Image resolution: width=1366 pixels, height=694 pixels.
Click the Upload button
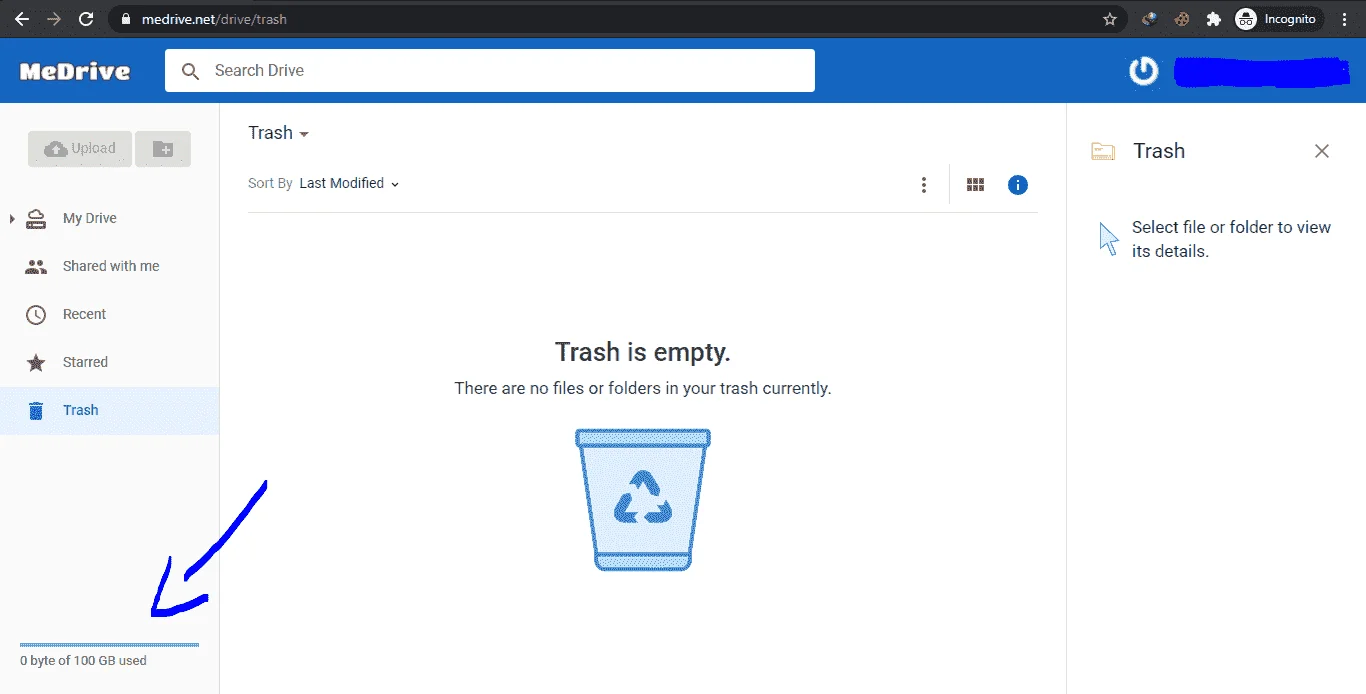click(80, 149)
